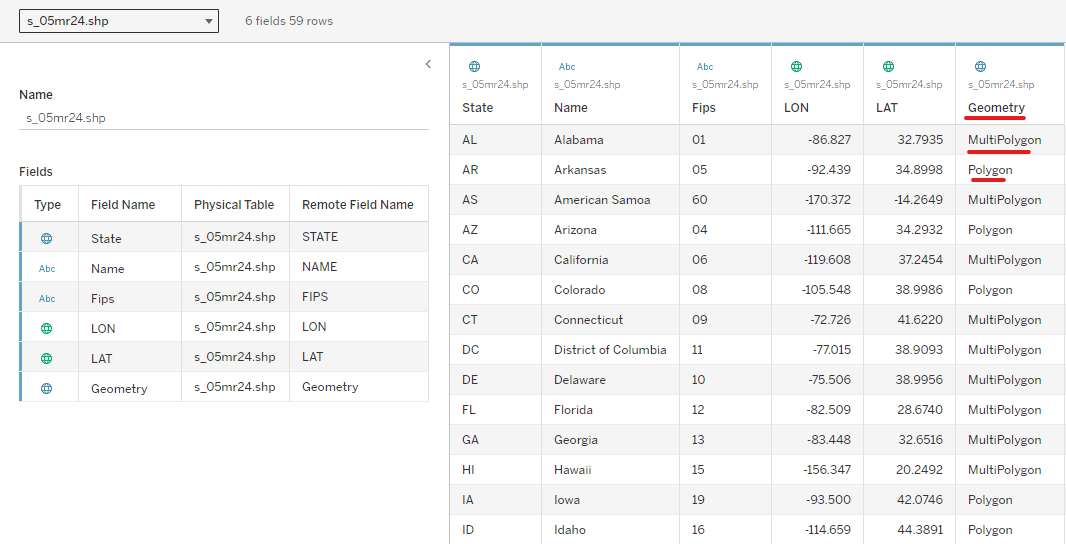This screenshot has width=1066, height=544.
Task: Click globe icon above Geometry column header
Action: pyautogui.click(x=980, y=67)
